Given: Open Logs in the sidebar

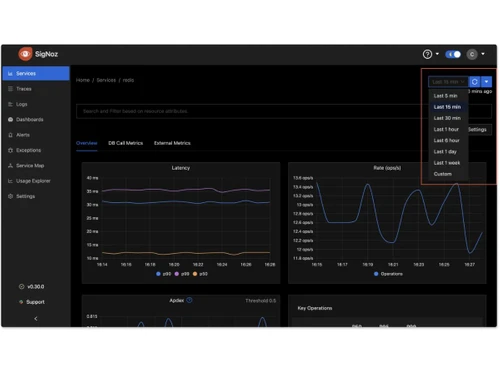Looking at the screenshot, I should tap(36, 104).
